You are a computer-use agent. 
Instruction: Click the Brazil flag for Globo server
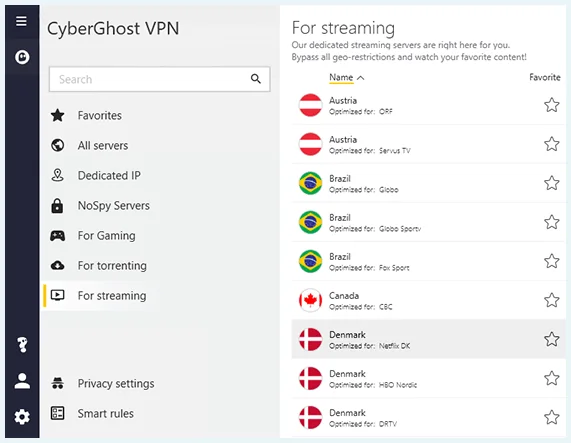click(x=310, y=183)
